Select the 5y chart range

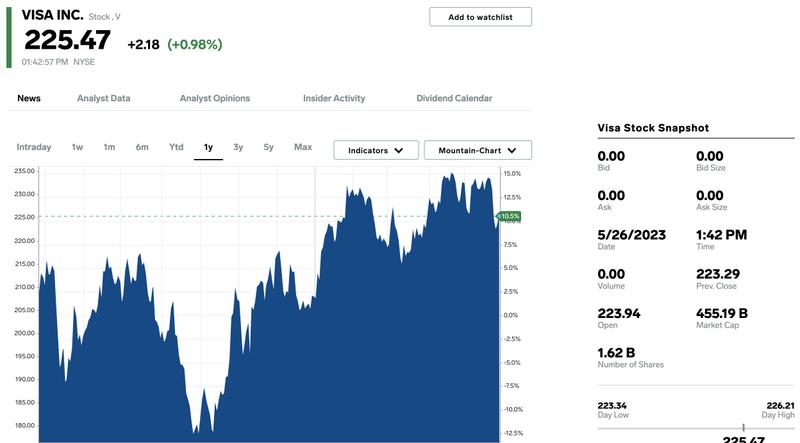click(268, 147)
